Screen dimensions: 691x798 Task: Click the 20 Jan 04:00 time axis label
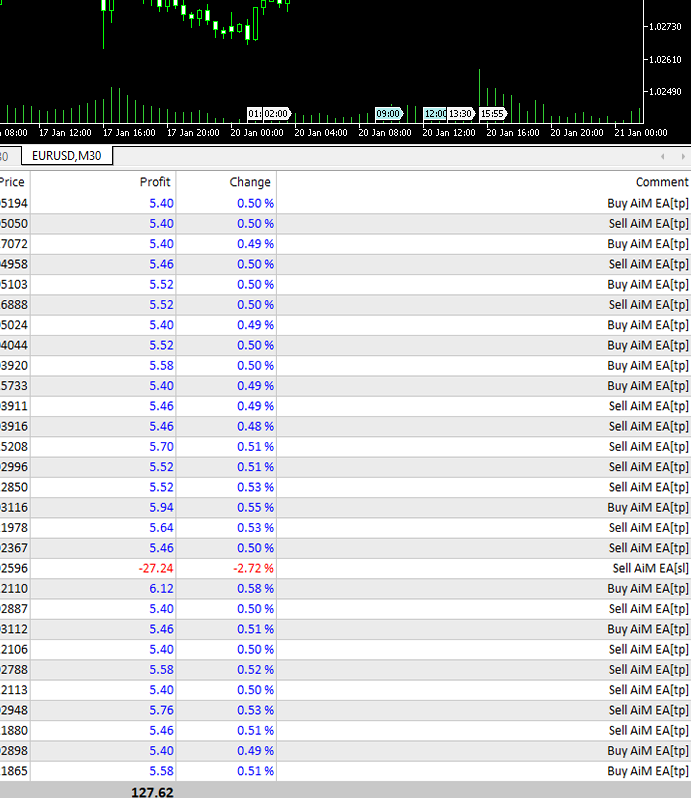click(x=321, y=133)
